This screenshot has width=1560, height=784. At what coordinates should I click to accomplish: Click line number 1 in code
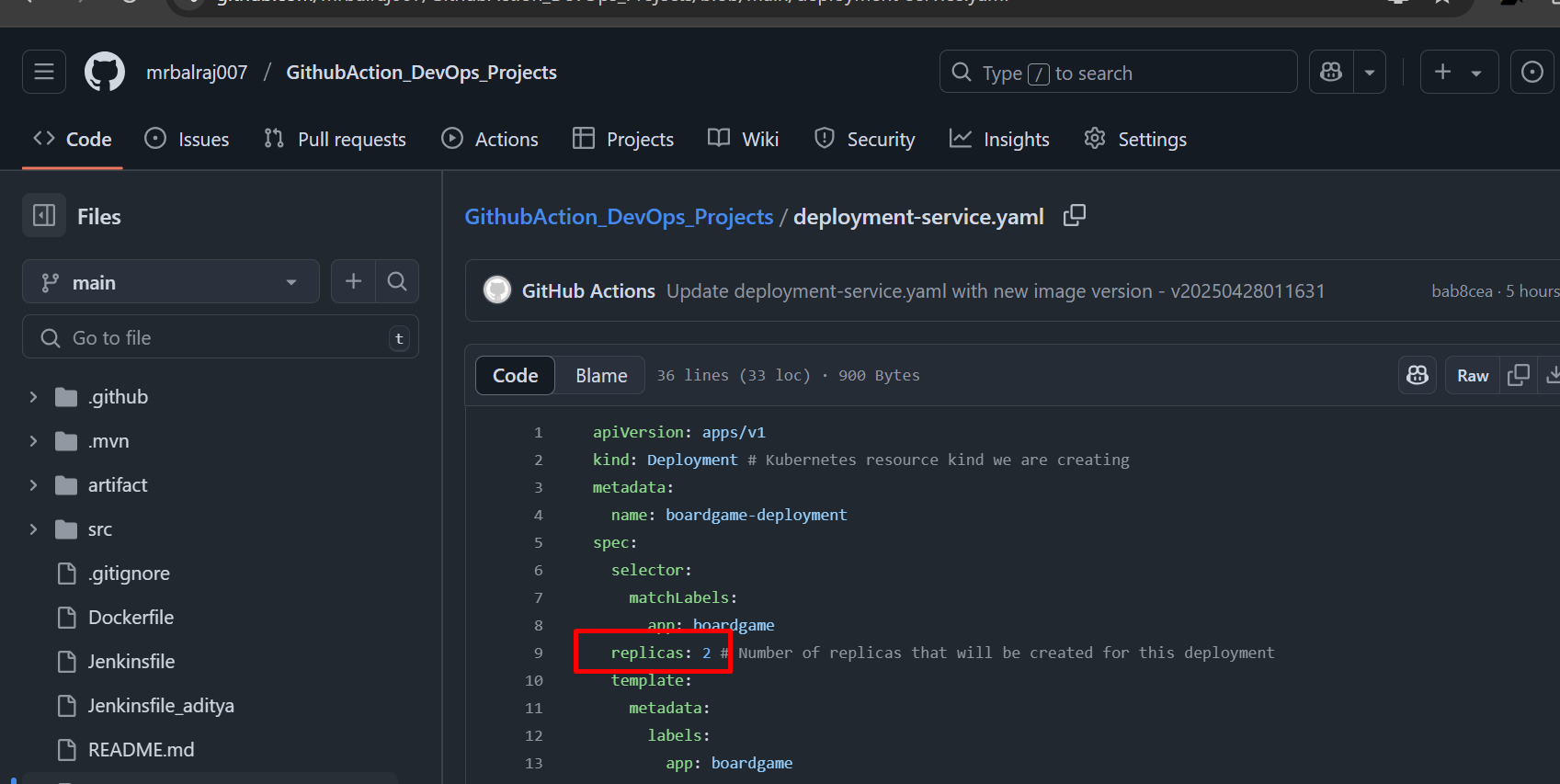click(539, 432)
